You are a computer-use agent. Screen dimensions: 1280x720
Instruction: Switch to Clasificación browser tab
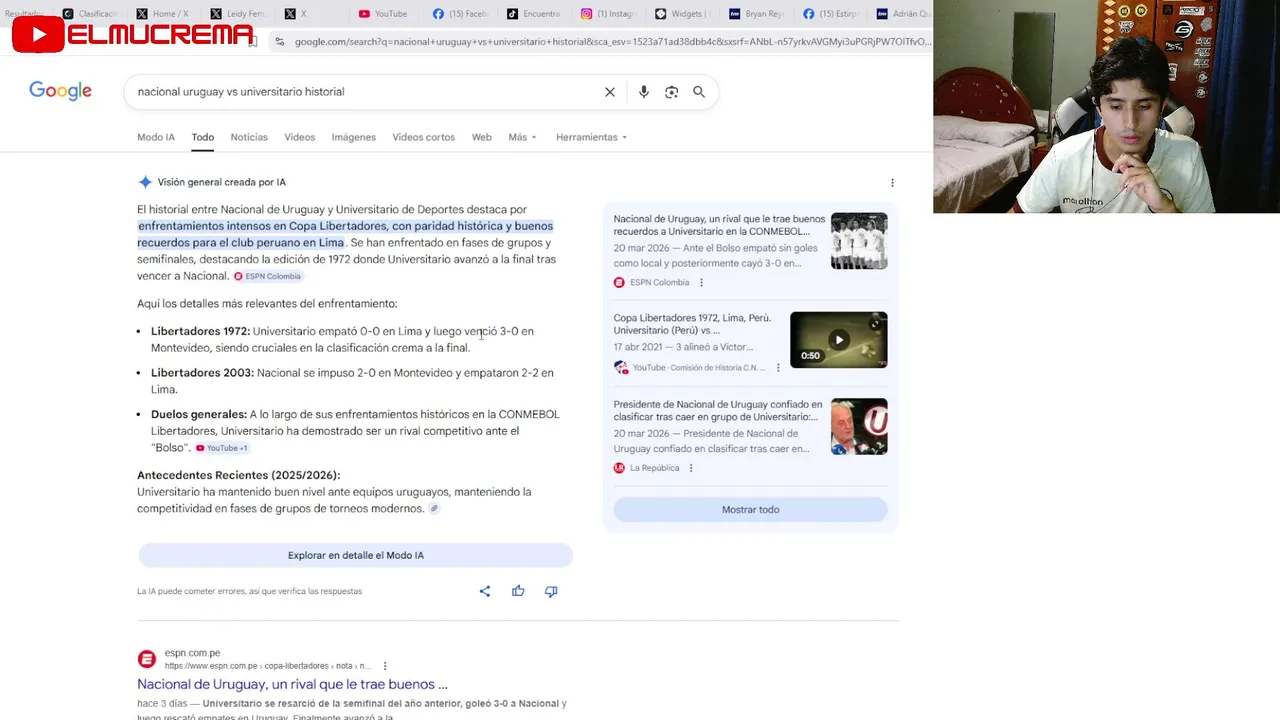pyautogui.click(x=90, y=14)
